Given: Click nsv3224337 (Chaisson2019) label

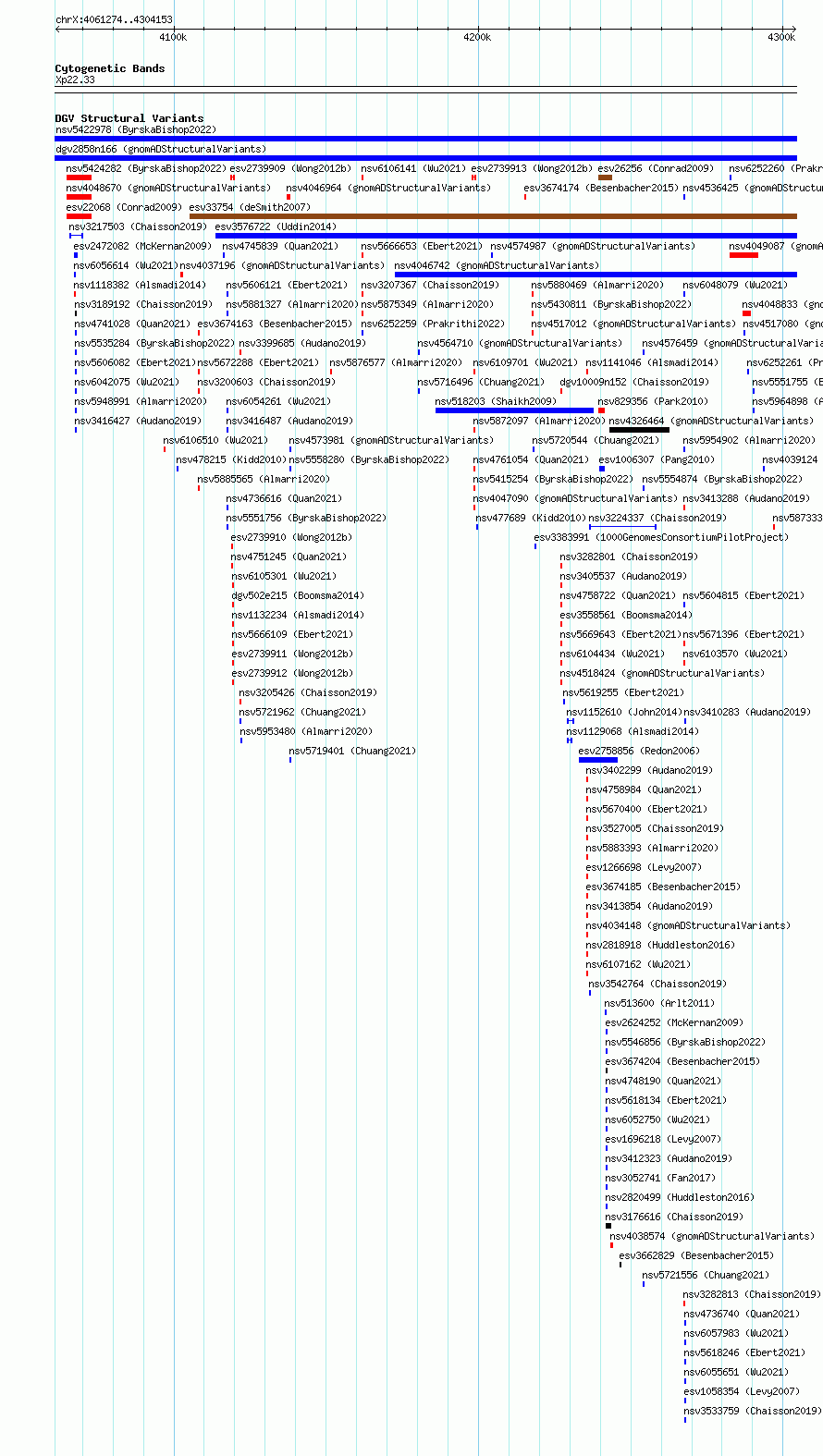Looking at the screenshot, I should 657,519.
